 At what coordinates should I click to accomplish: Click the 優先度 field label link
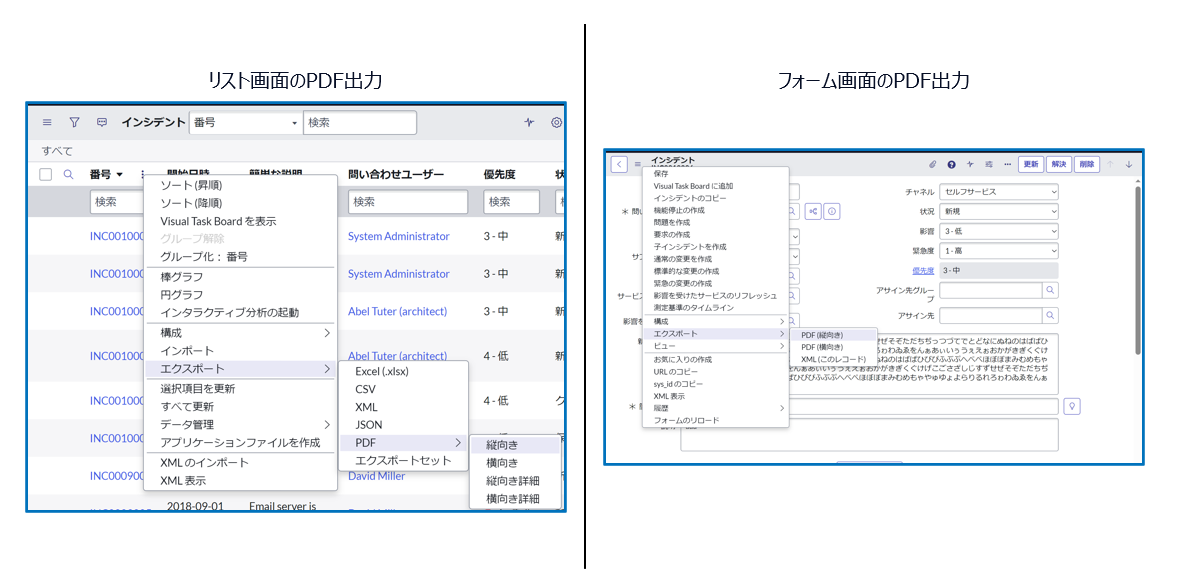coord(923,270)
